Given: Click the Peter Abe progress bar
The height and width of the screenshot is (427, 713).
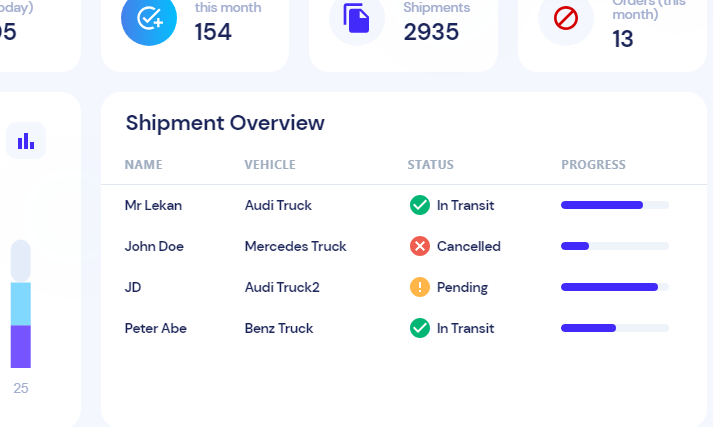Looking at the screenshot, I should [x=615, y=328].
